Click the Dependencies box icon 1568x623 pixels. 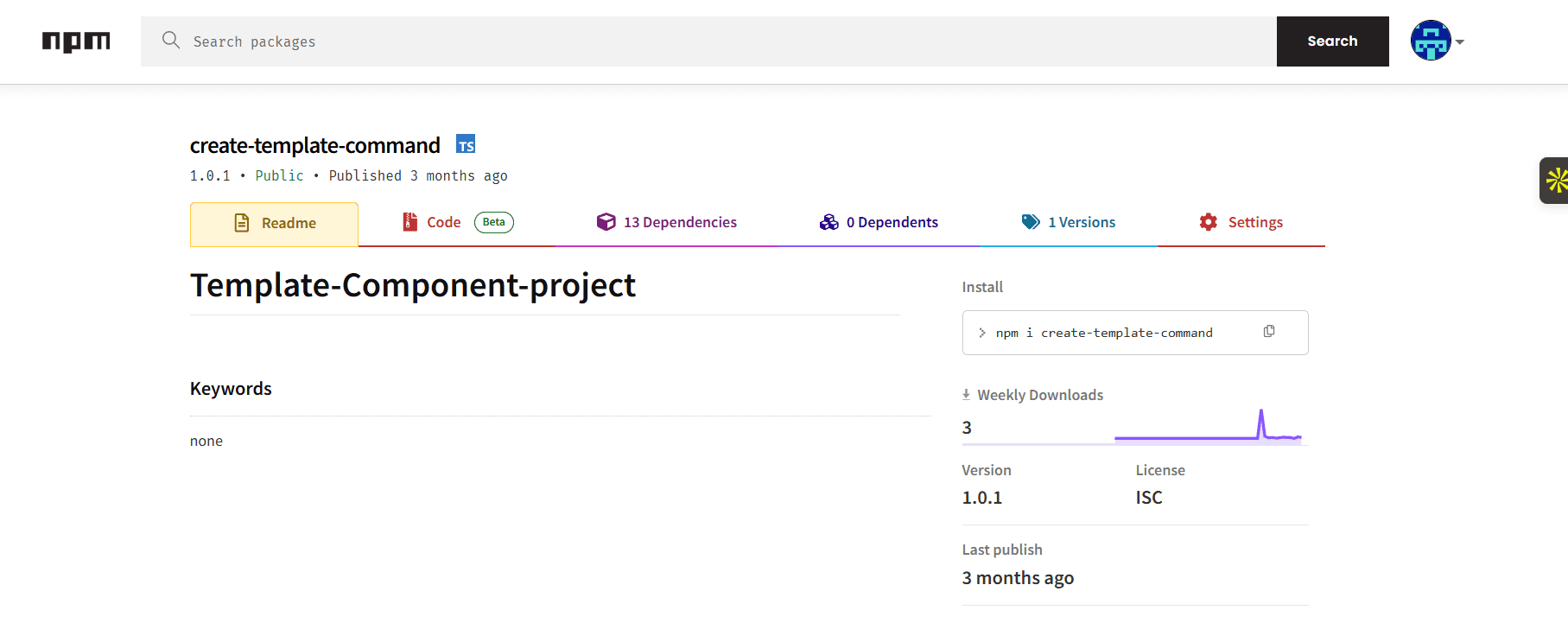[606, 222]
